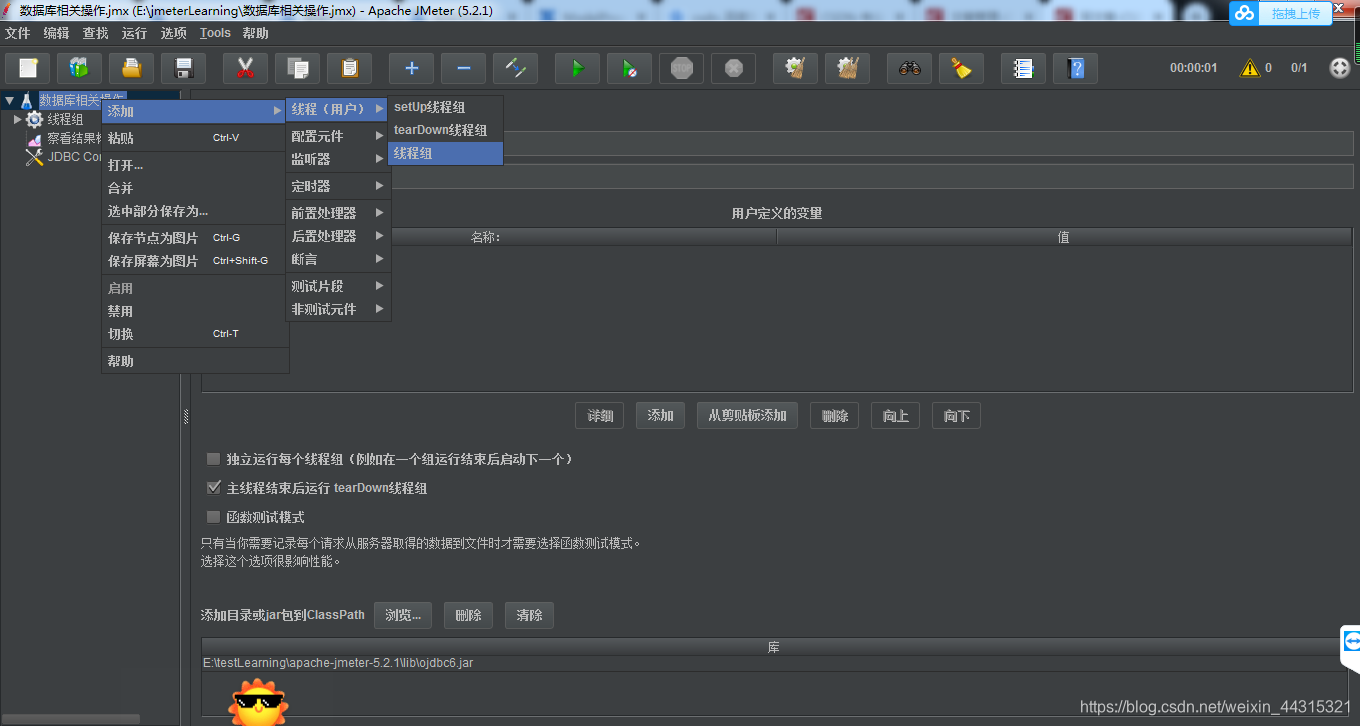Open the 前置处理器 submenu
The height and width of the screenshot is (726, 1360).
[338, 213]
